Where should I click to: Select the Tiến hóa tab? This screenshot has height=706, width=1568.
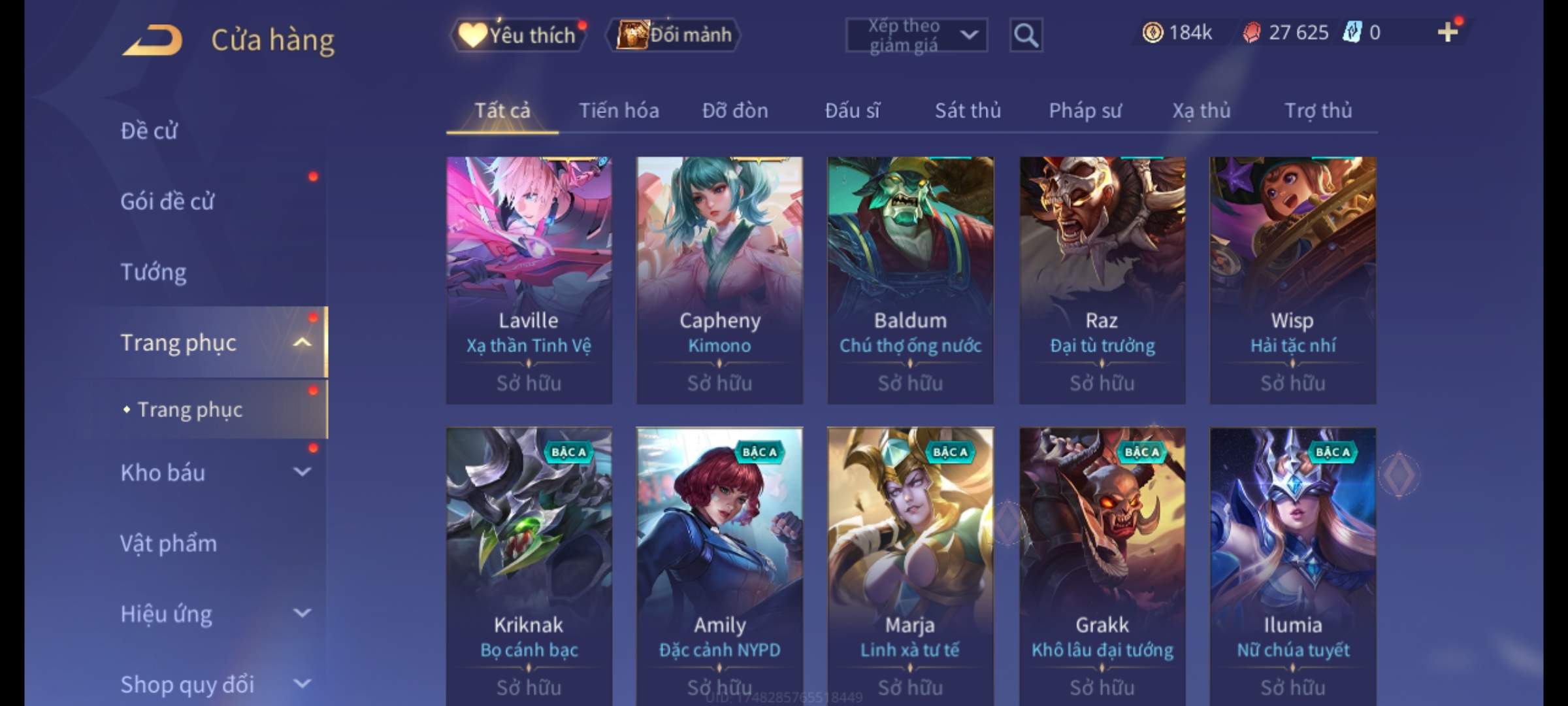click(x=619, y=110)
